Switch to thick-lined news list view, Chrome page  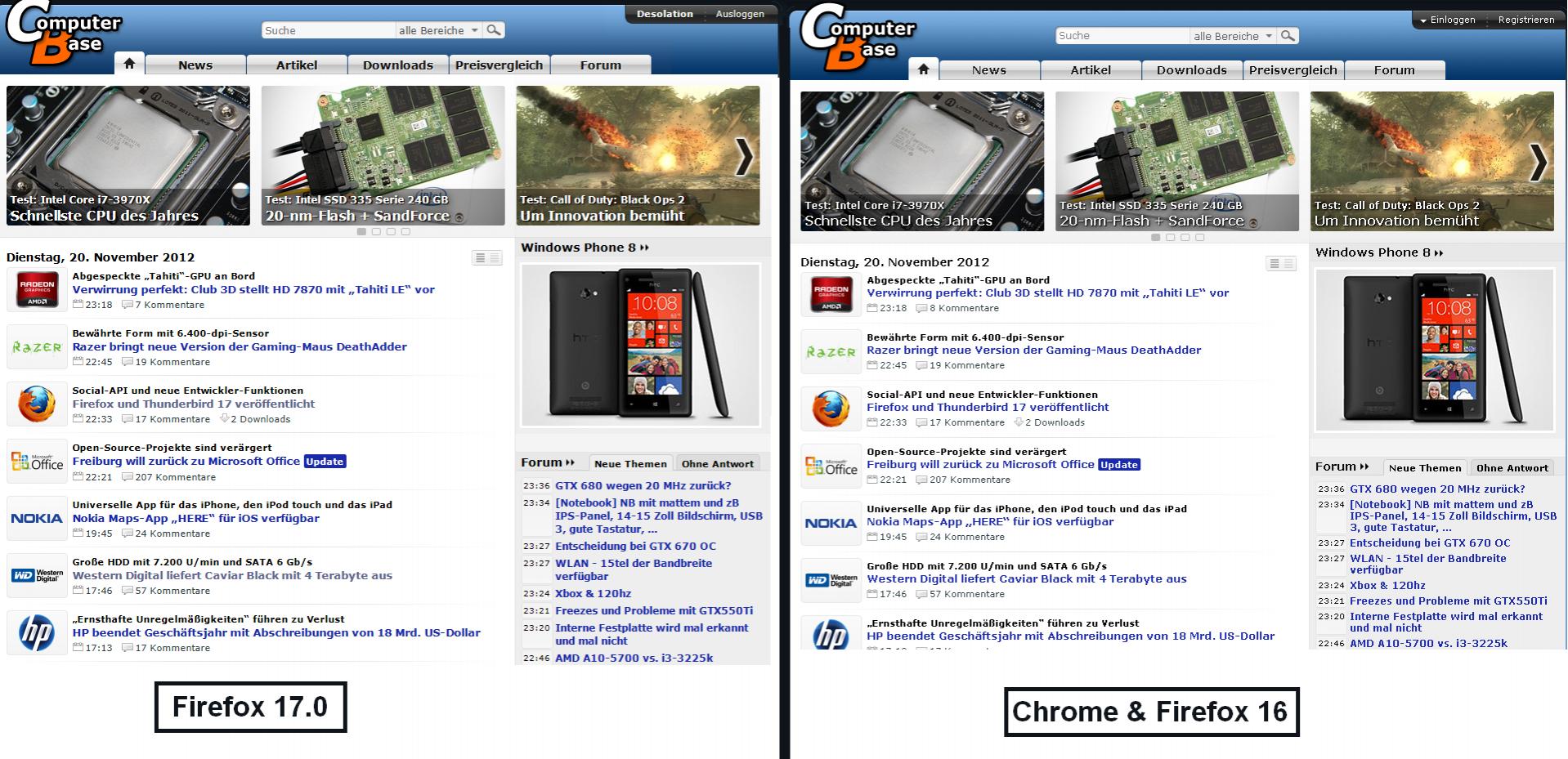pyautogui.click(x=1274, y=263)
